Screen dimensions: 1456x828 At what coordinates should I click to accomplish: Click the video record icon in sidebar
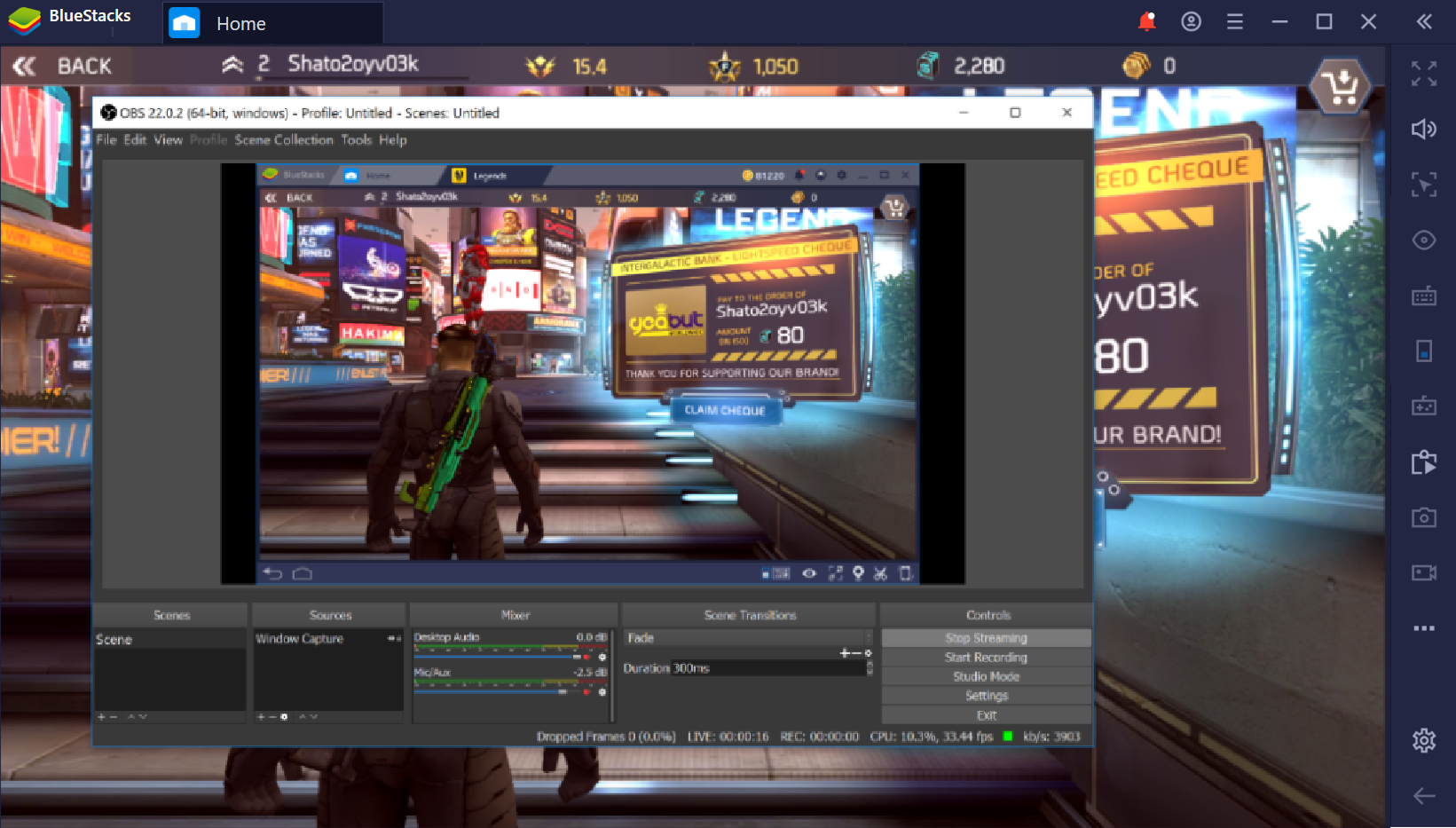coord(1423,572)
